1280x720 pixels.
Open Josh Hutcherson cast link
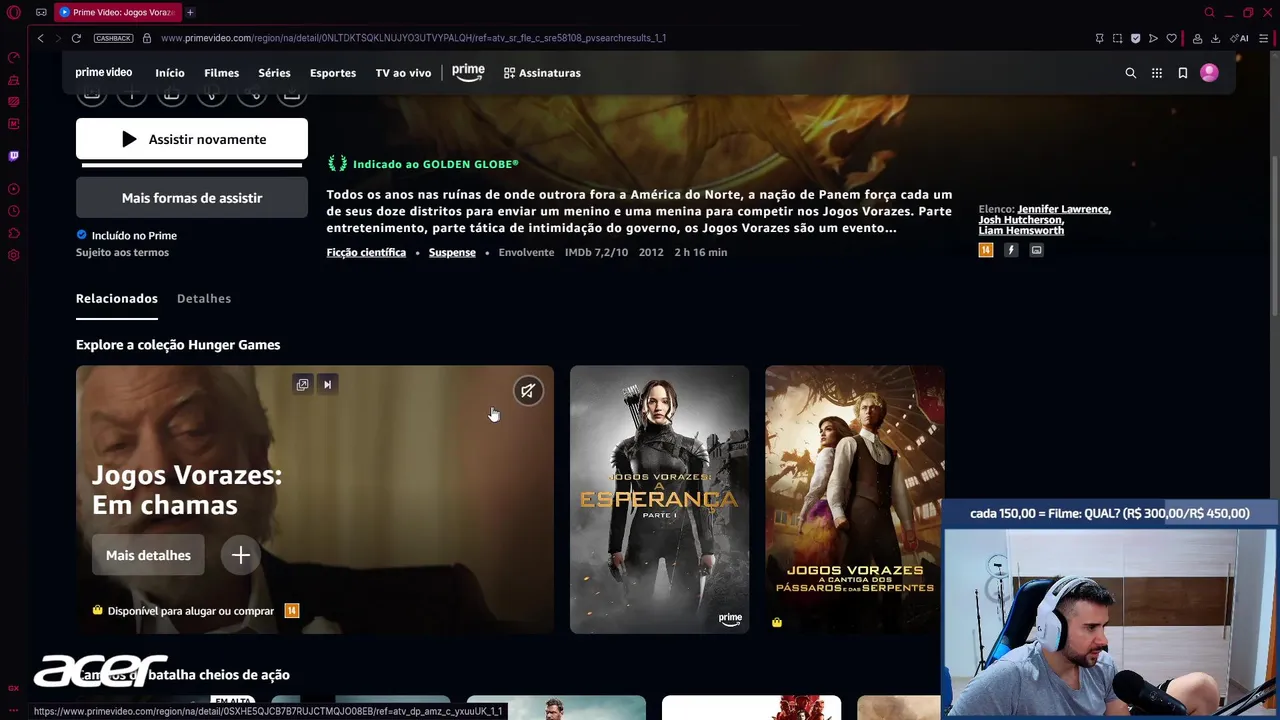1020,220
